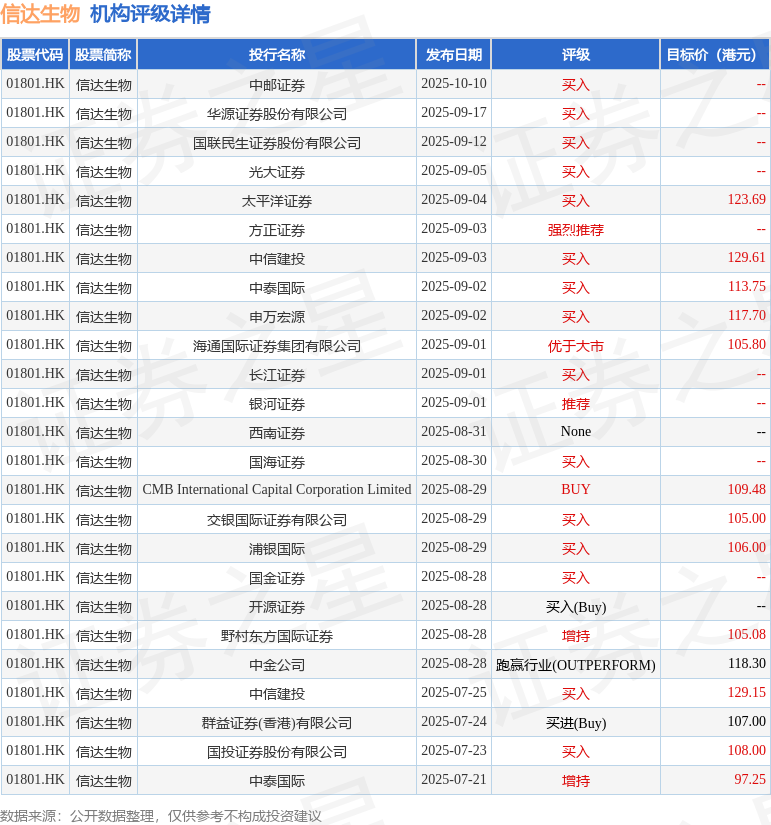Click the 强烈推荐 rating

(x=576, y=230)
